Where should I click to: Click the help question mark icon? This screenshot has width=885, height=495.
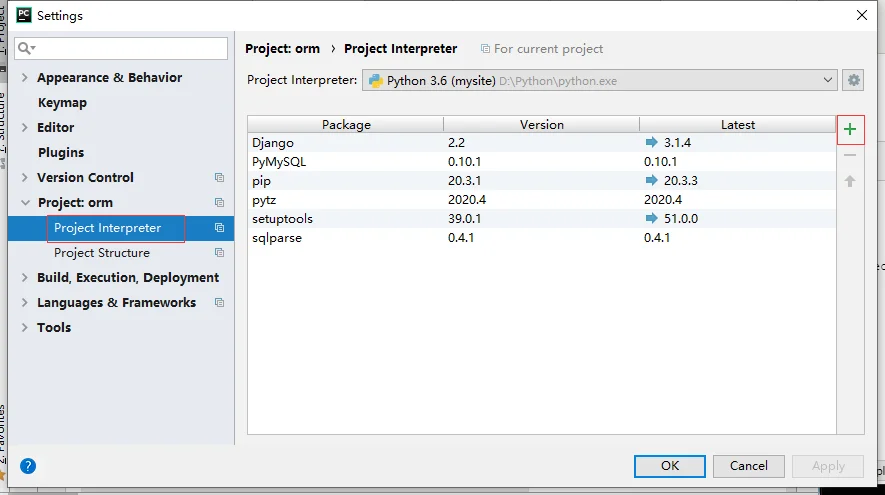pyautogui.click(x=28, y=466)
